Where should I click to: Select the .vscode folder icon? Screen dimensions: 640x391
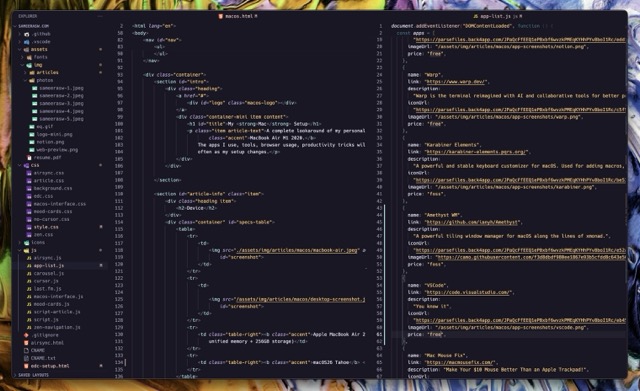click(27, 42)
